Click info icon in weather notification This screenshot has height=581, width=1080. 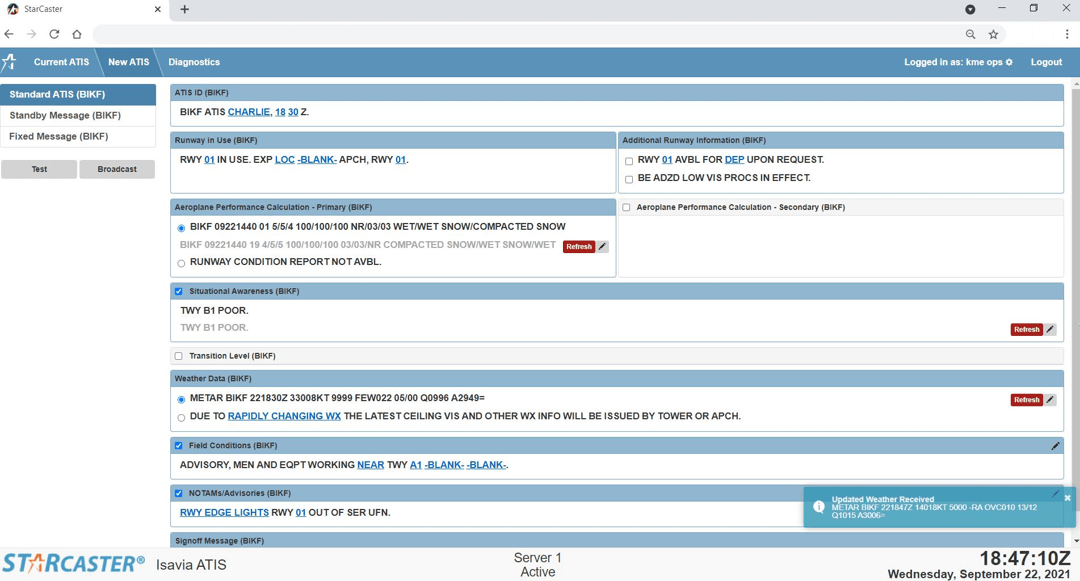819,507
